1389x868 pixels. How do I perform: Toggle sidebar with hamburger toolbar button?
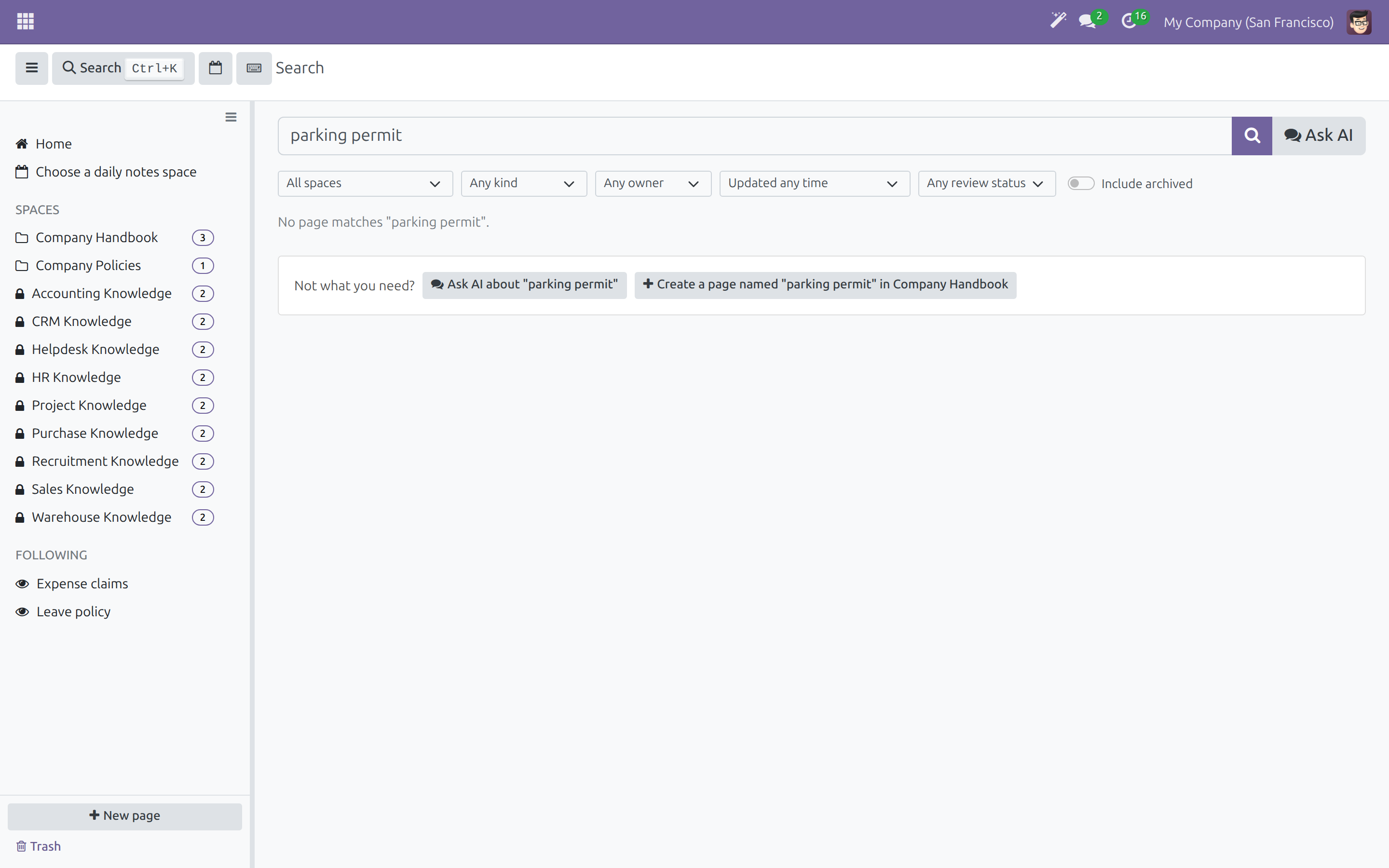pyautogui.click(x=31, y=68)
